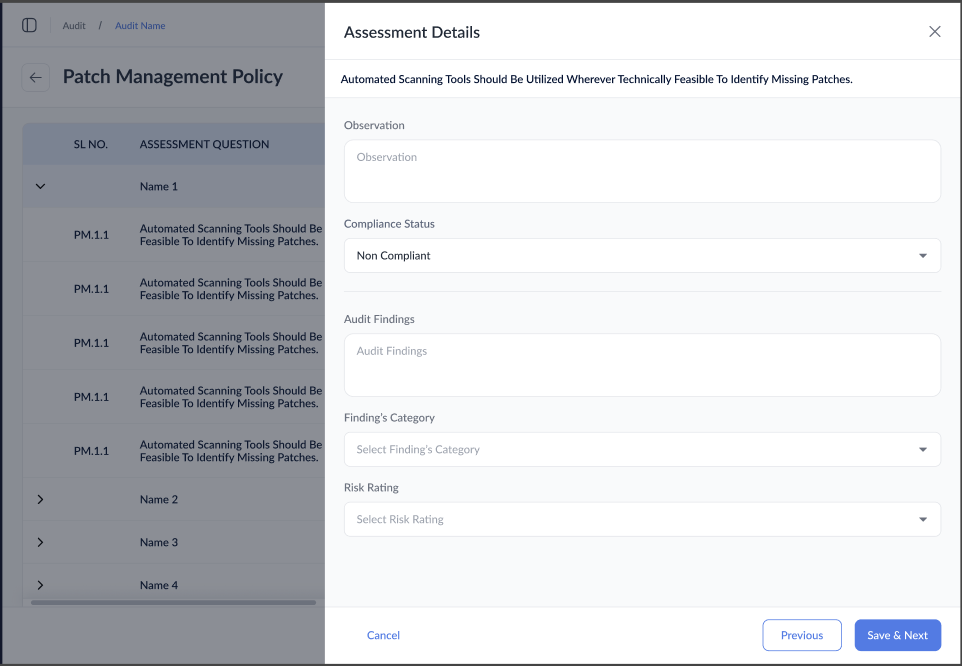Open the Risk Rating dropdown
This screenshot has width=962, height=666.
(642, 520)
